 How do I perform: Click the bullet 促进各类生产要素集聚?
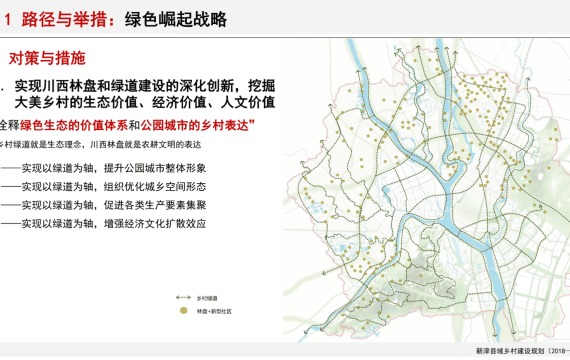[155, 205]
